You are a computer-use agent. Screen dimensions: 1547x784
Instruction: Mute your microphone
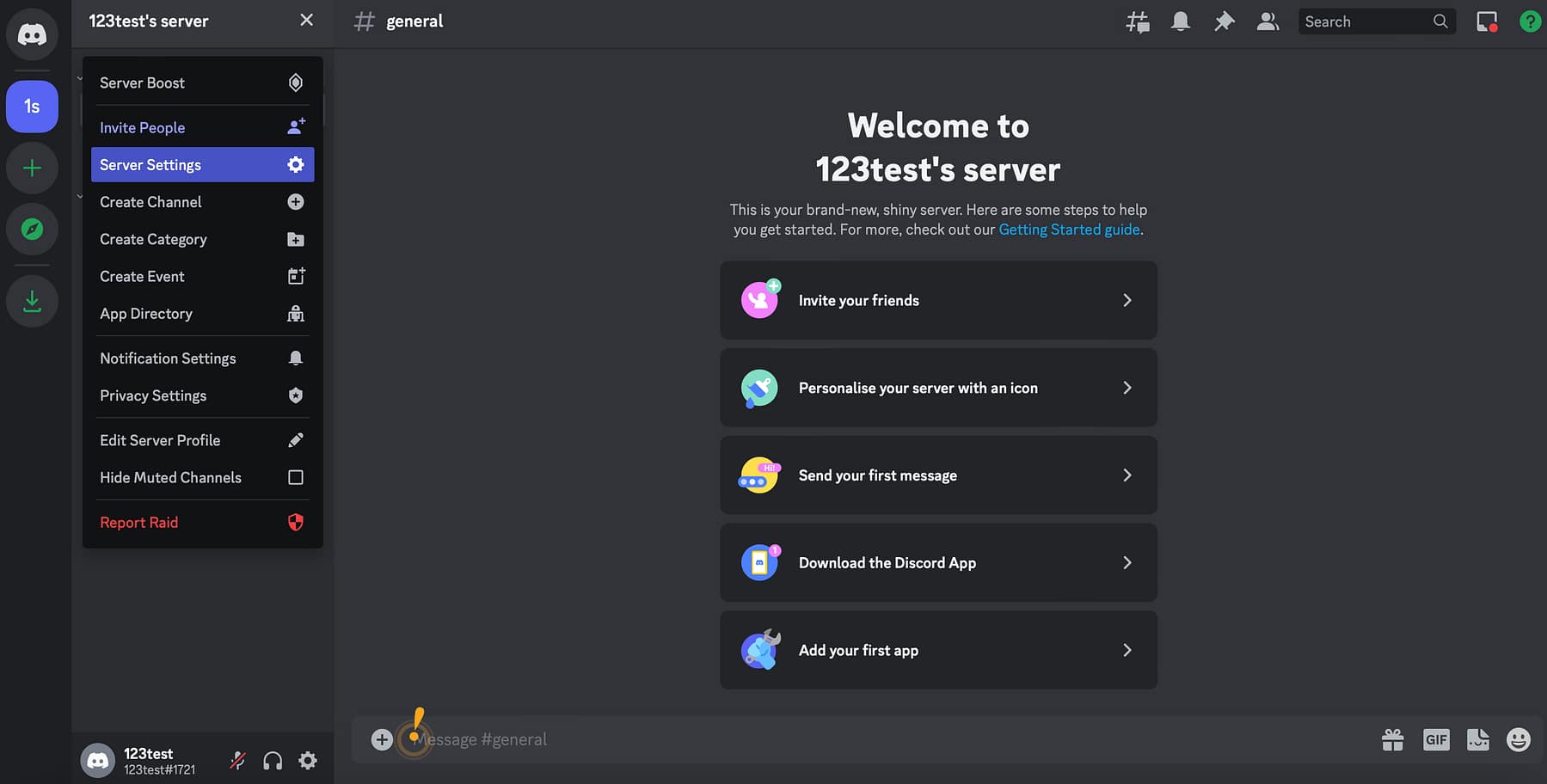coord(236,760)
